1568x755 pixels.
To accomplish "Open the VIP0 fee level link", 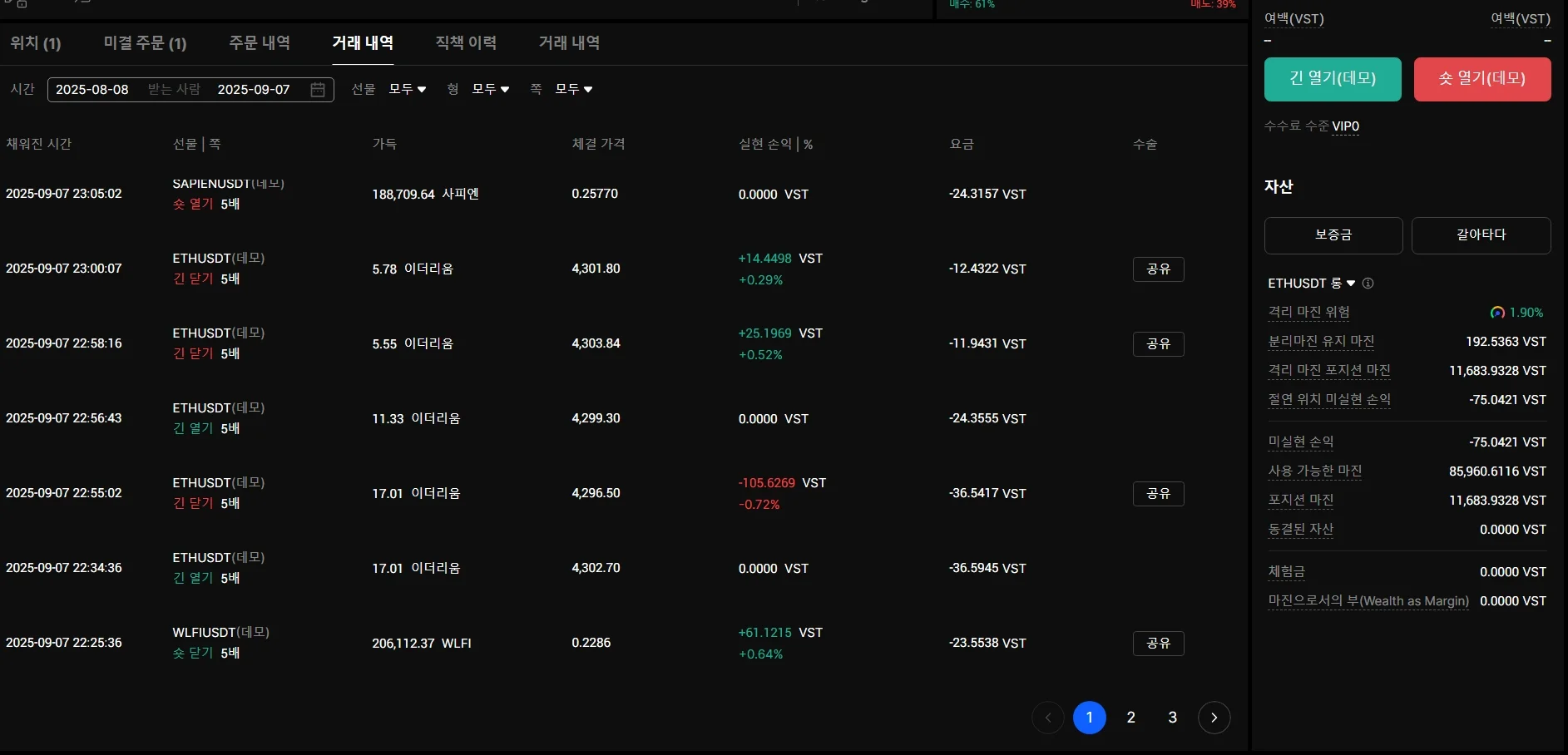I will click(1345, 126).
